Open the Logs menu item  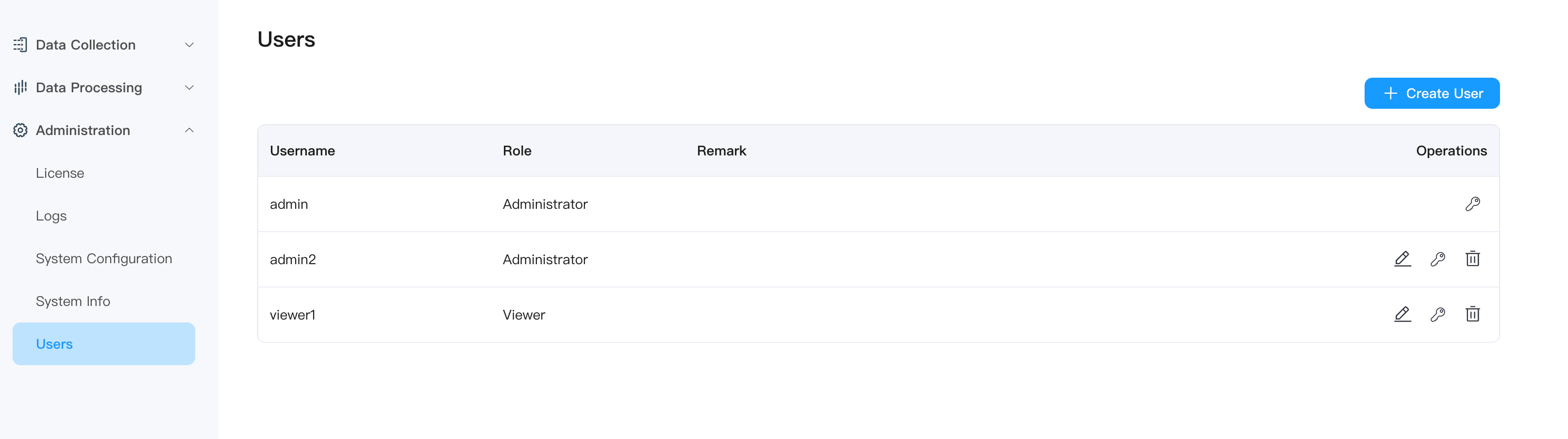point(51,216)
